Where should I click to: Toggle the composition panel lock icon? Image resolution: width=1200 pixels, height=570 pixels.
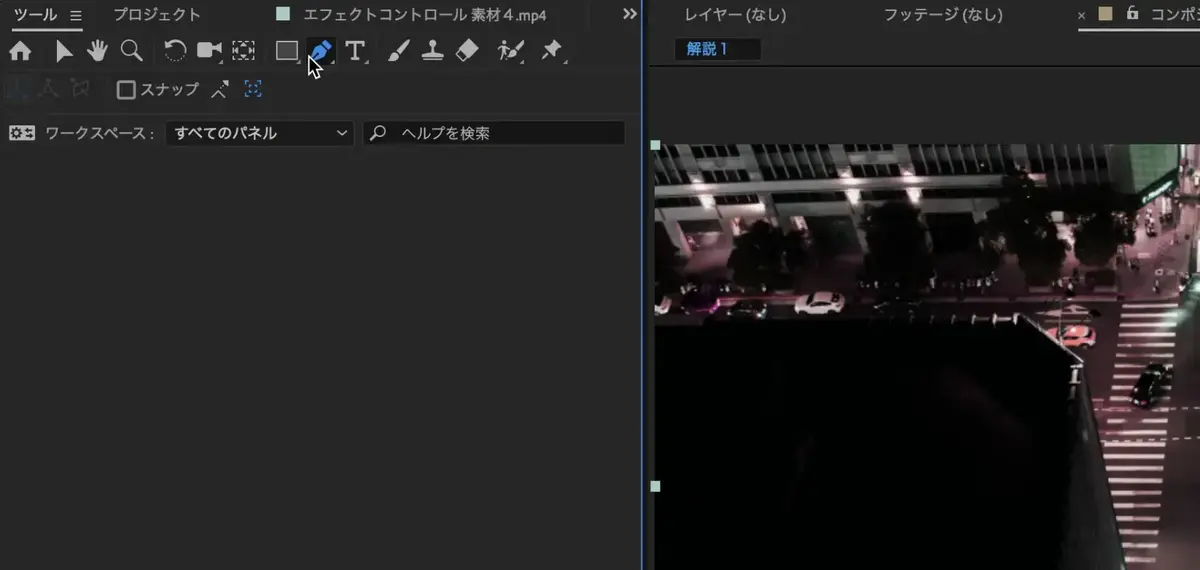click(1132, 14)
